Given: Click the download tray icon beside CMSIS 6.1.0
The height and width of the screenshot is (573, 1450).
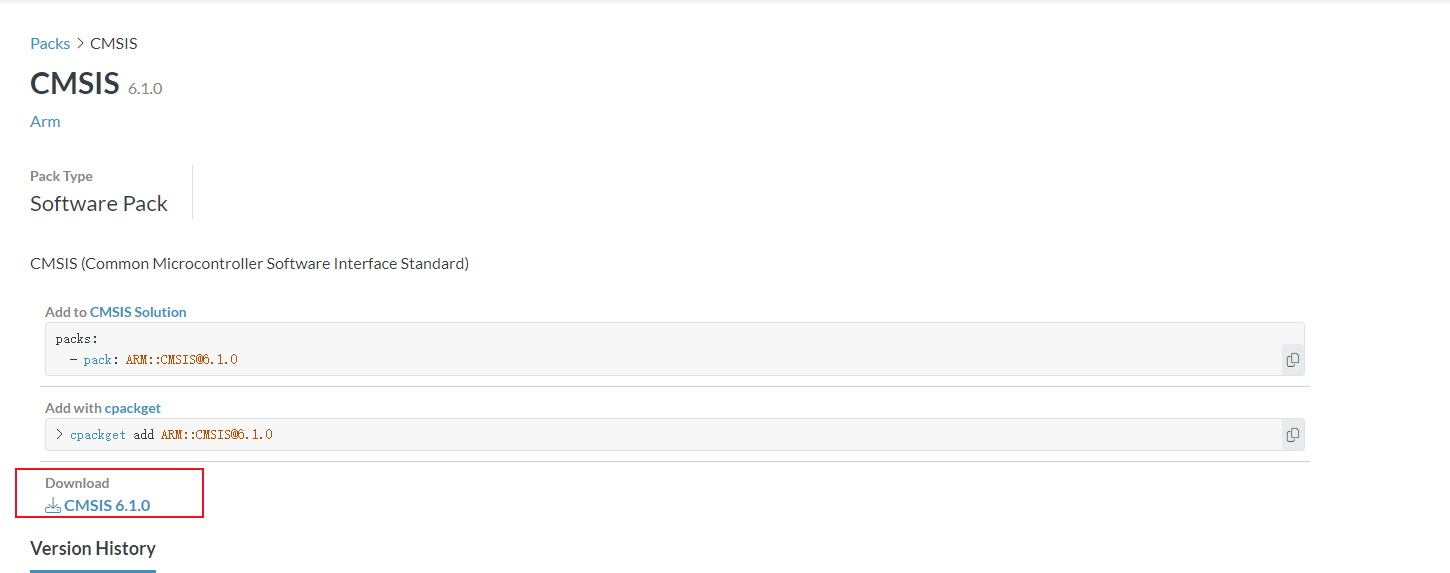Looking at the screenshot, I should tap(53, 506).
